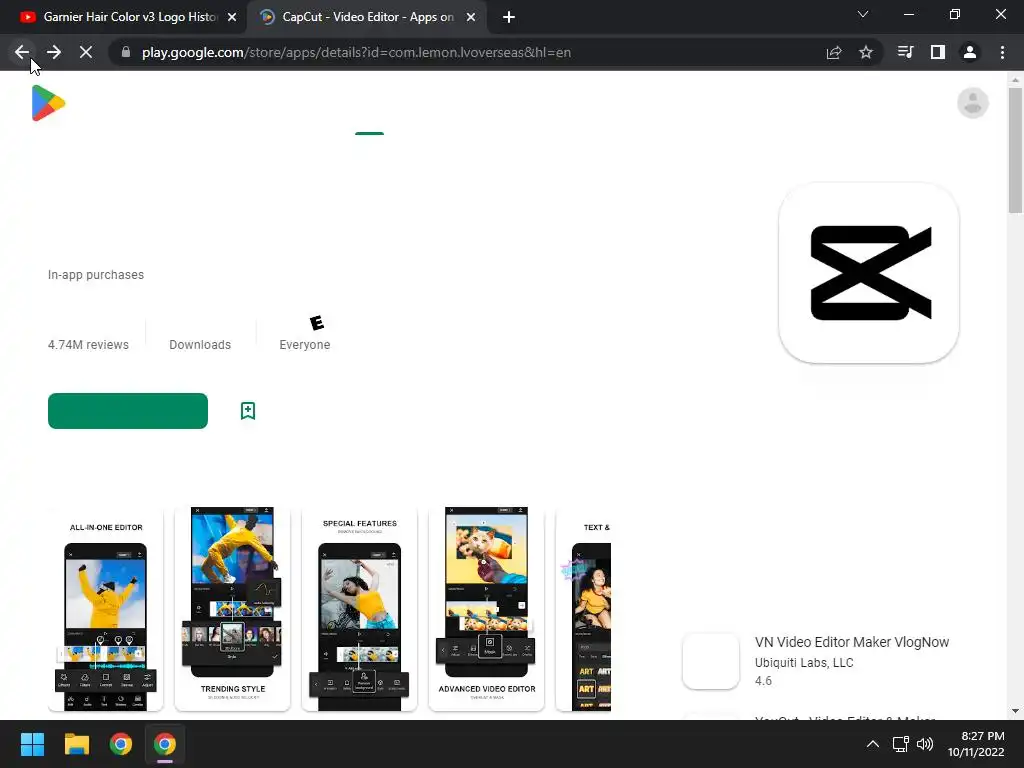The image size is (1024, 768).
Task: Select the CapCut - Video Editor tab
Action: pyautogui.click(x=366, y=17)
